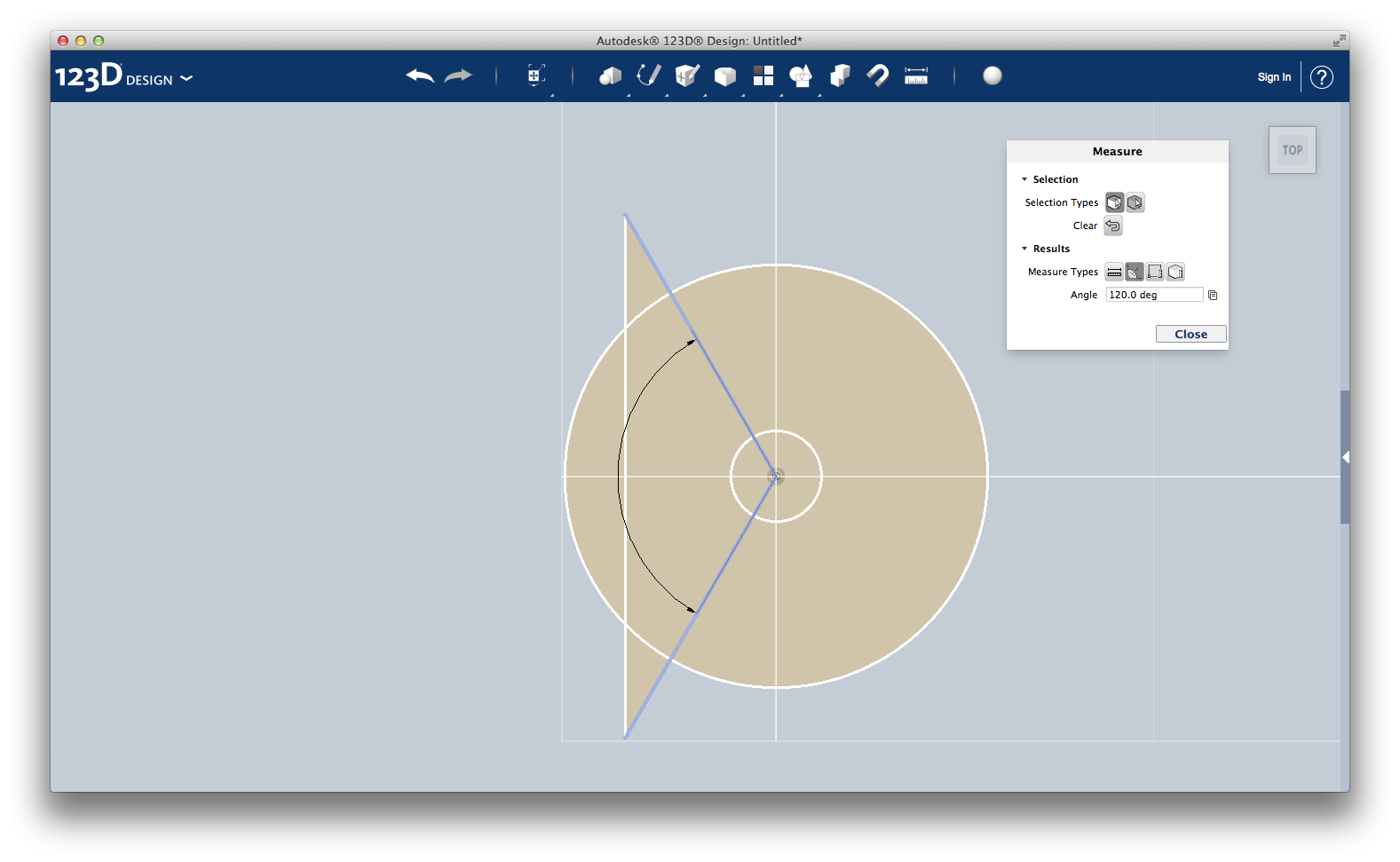Collapse the Selection section
The image size is (1400, 862).
point(1024,179)
